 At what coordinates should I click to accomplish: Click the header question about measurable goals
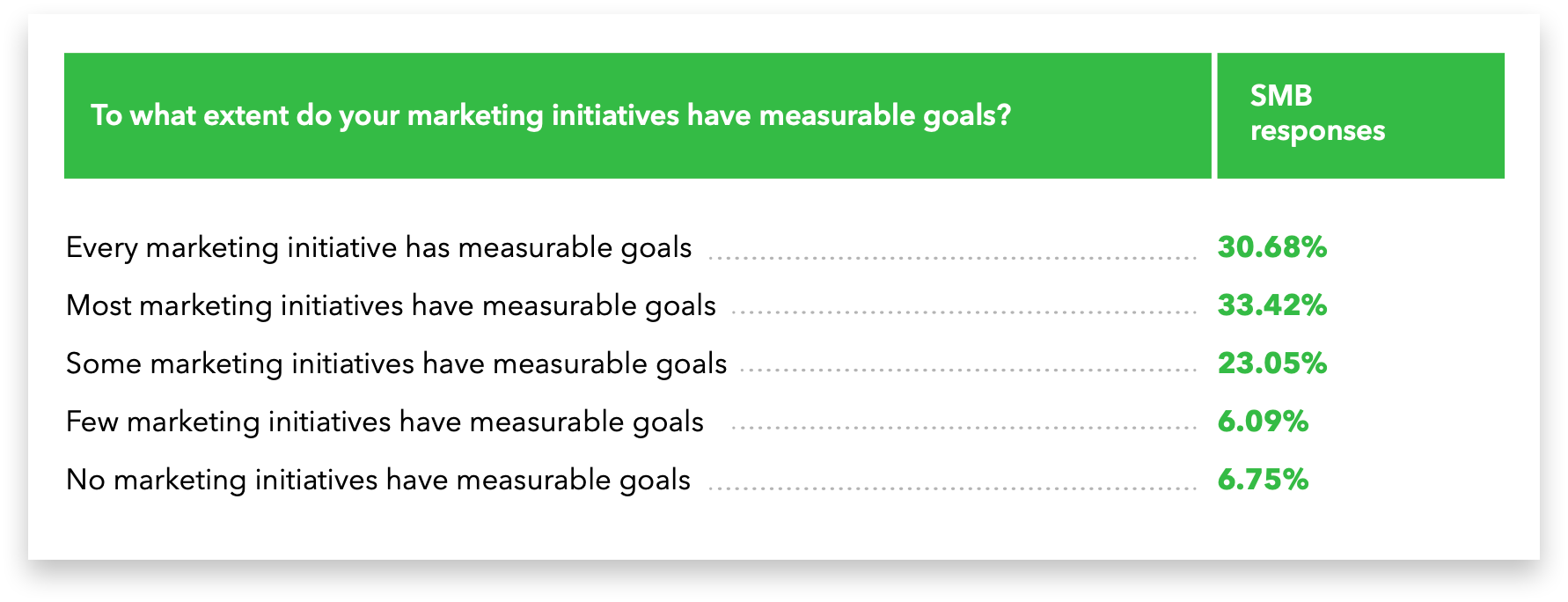point(551,115)
